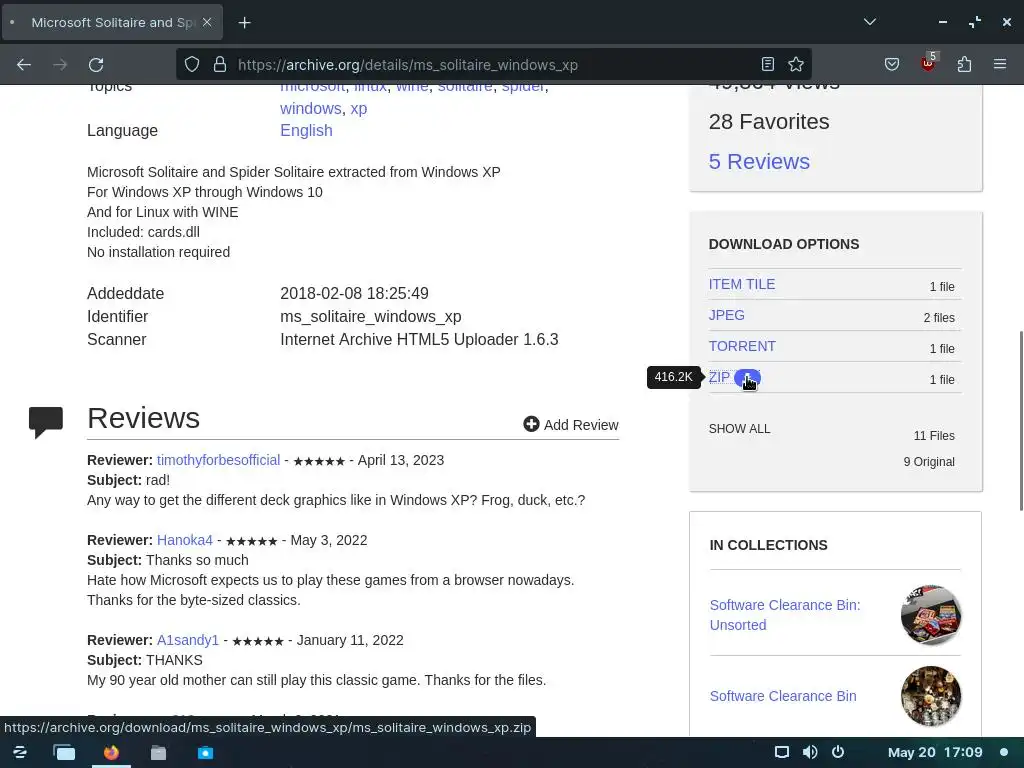Open tracking protection shield icon

[191, 64]
